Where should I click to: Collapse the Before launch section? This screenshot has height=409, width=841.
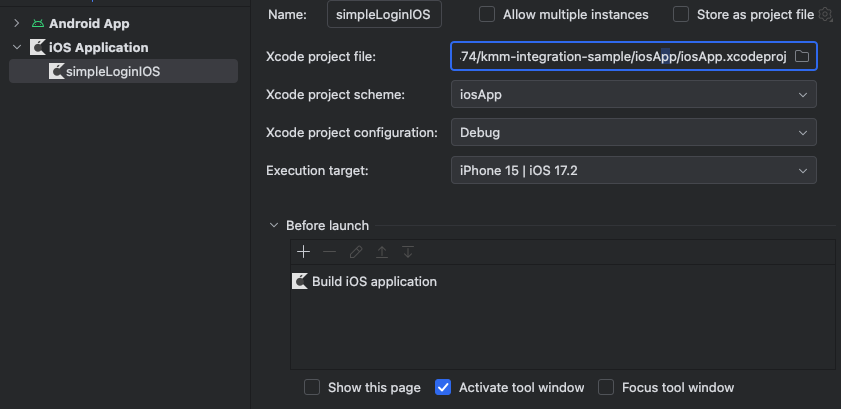[274, 226]
